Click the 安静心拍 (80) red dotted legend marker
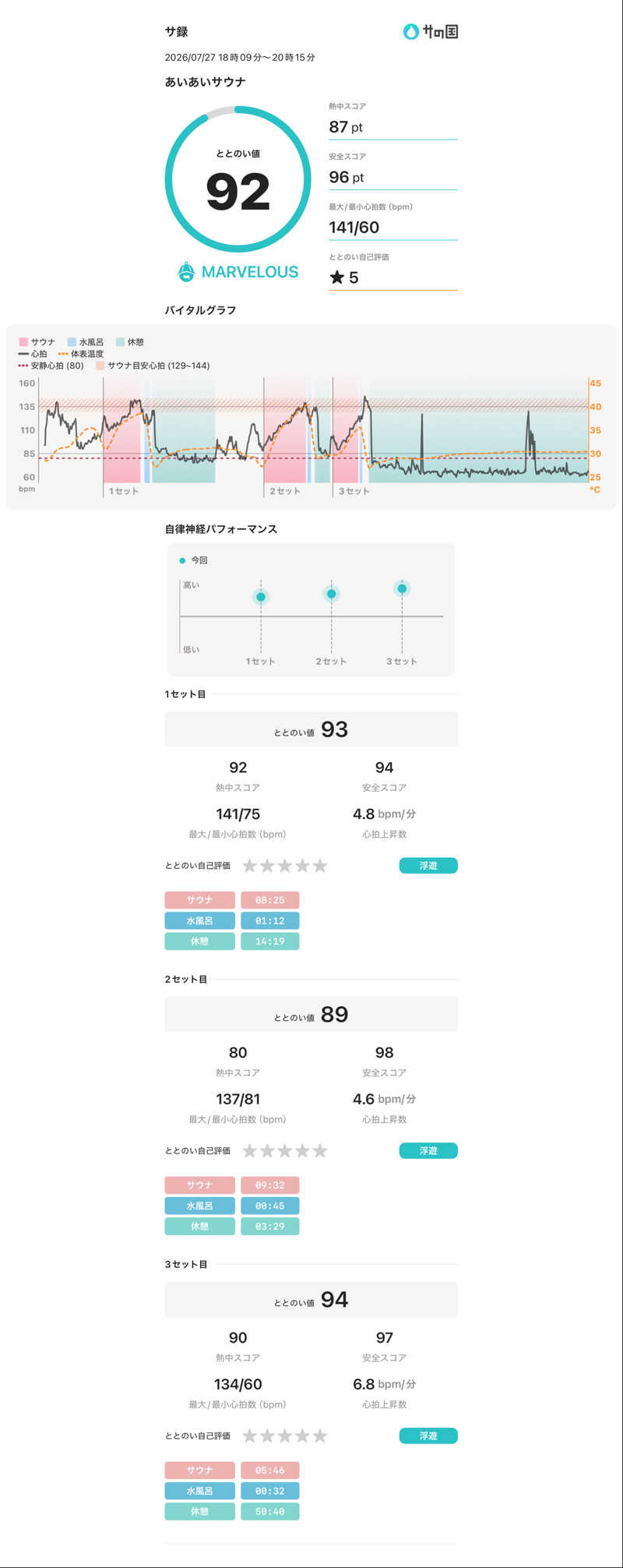This screenshot has height=1568, width=623. point(23,366)
